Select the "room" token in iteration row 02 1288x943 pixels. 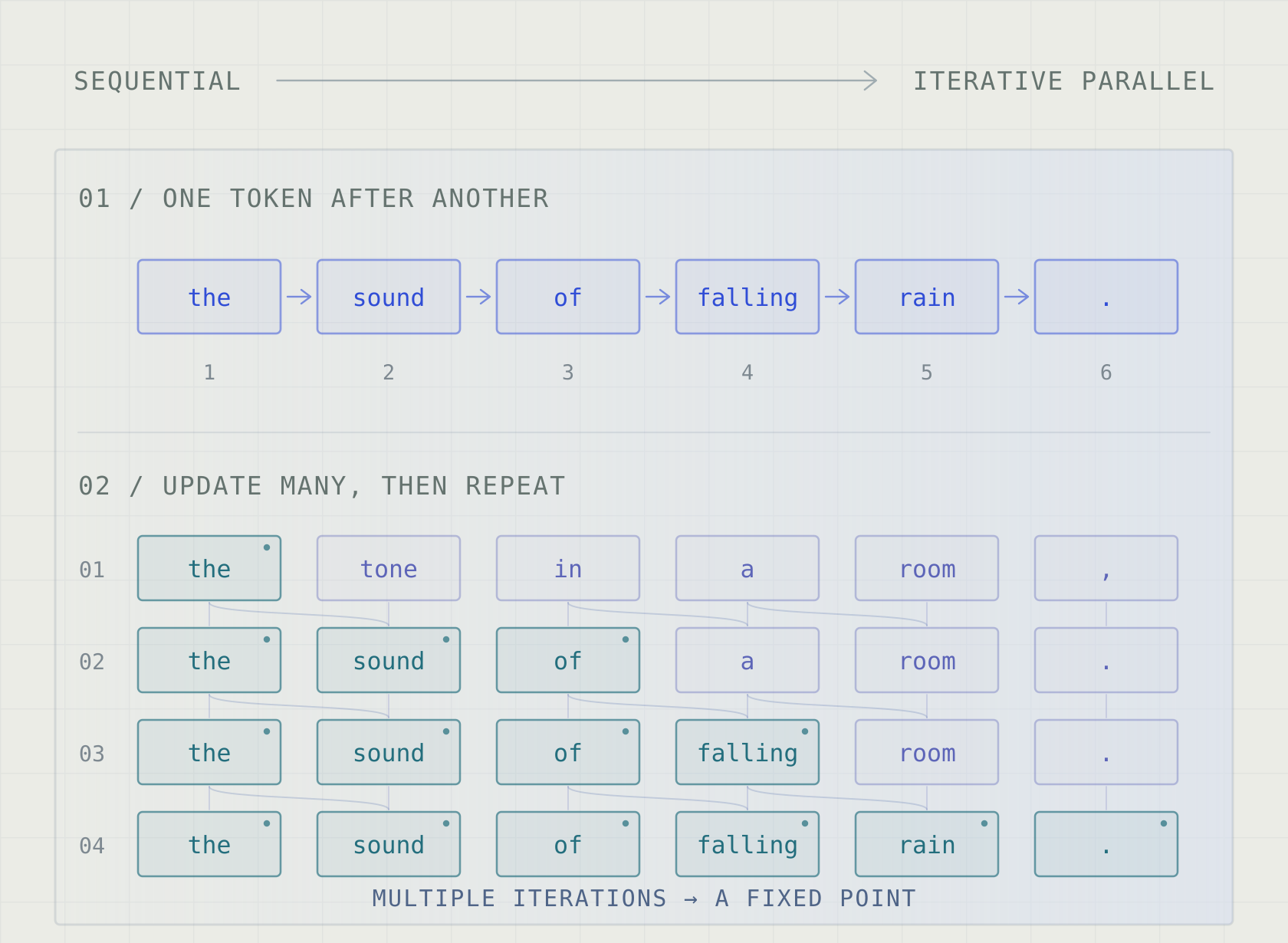(927, 660)
